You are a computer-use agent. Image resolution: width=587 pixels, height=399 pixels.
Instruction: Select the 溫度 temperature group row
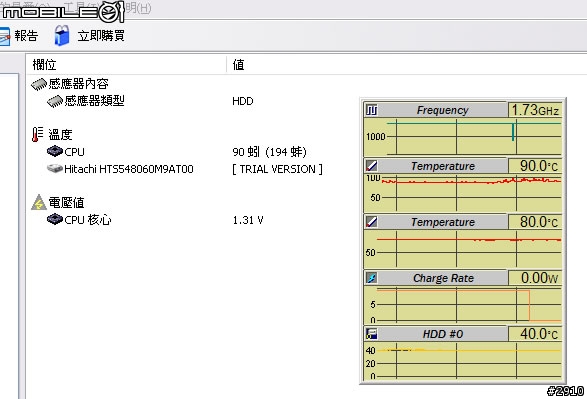click(52, 134)
